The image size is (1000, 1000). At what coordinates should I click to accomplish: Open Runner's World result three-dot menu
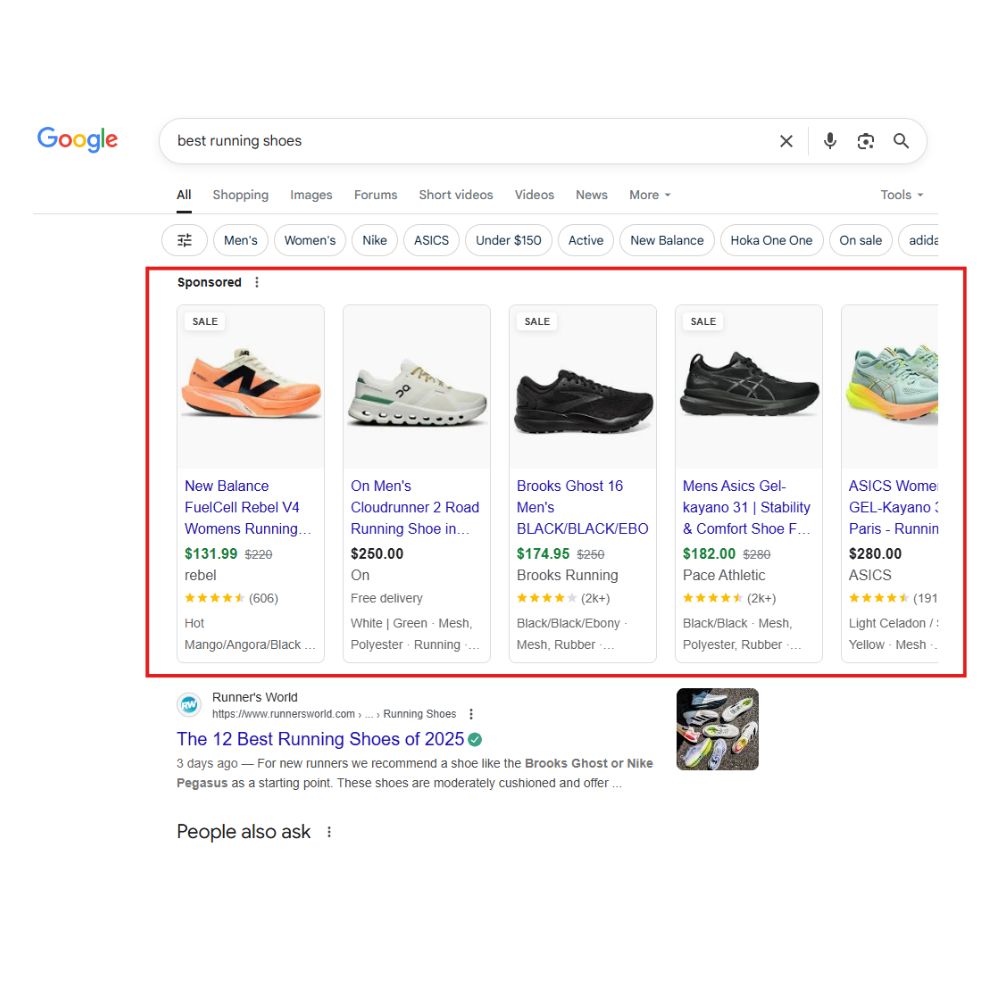pyautogui.click(x=471, y=714)
